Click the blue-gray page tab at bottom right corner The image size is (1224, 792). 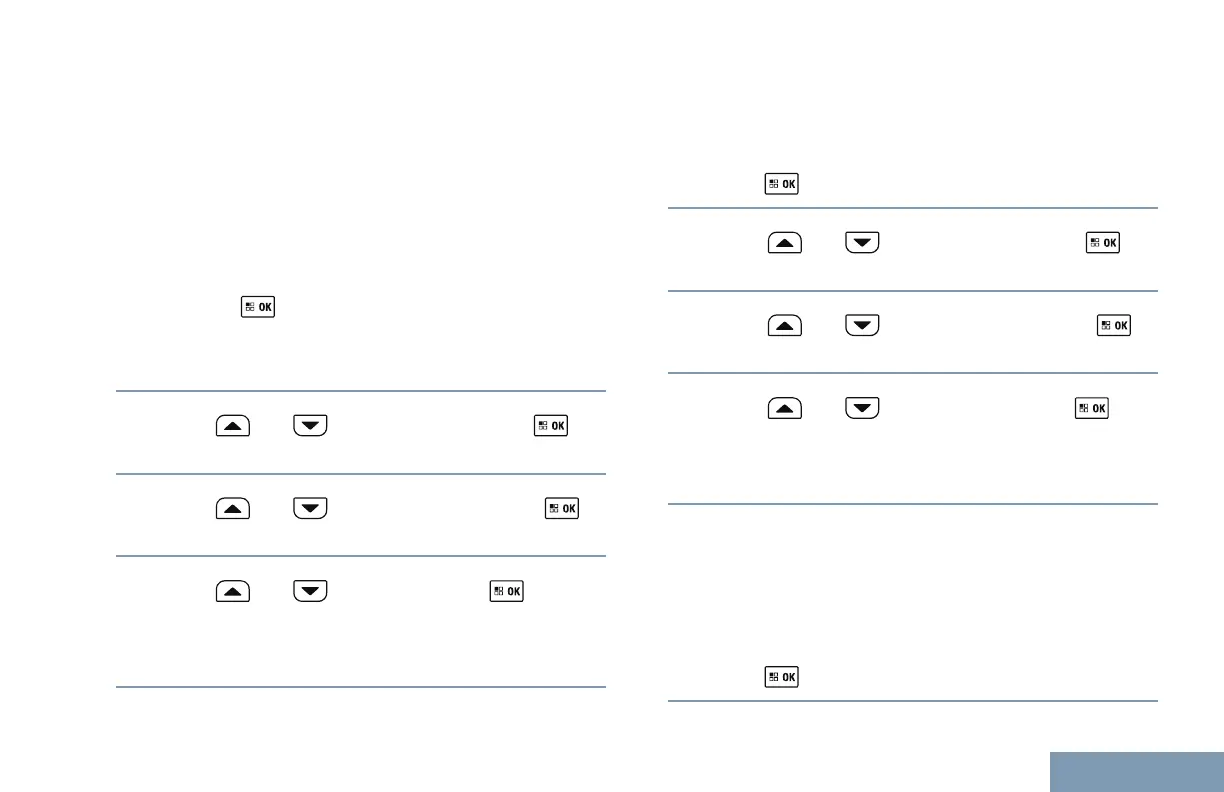1137,771
